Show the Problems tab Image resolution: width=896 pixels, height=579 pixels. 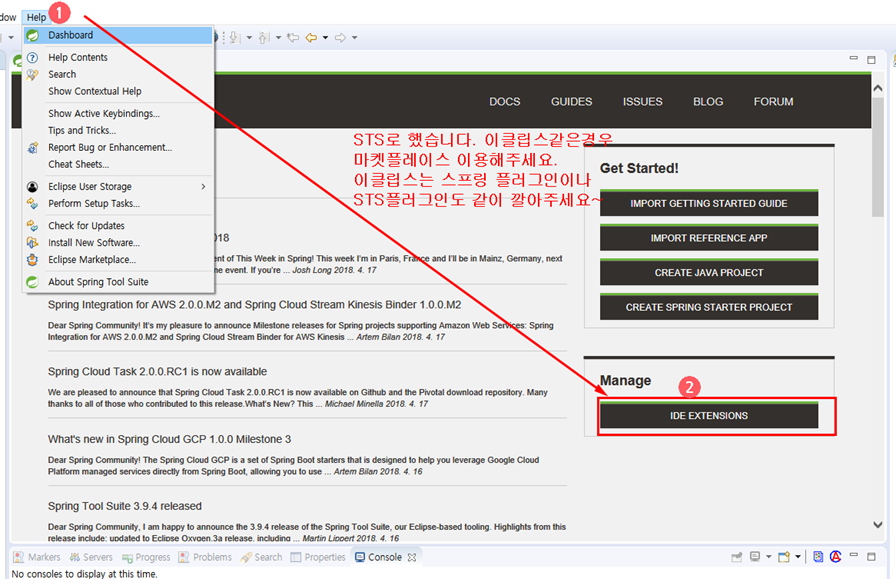click(x=205, y=557)
